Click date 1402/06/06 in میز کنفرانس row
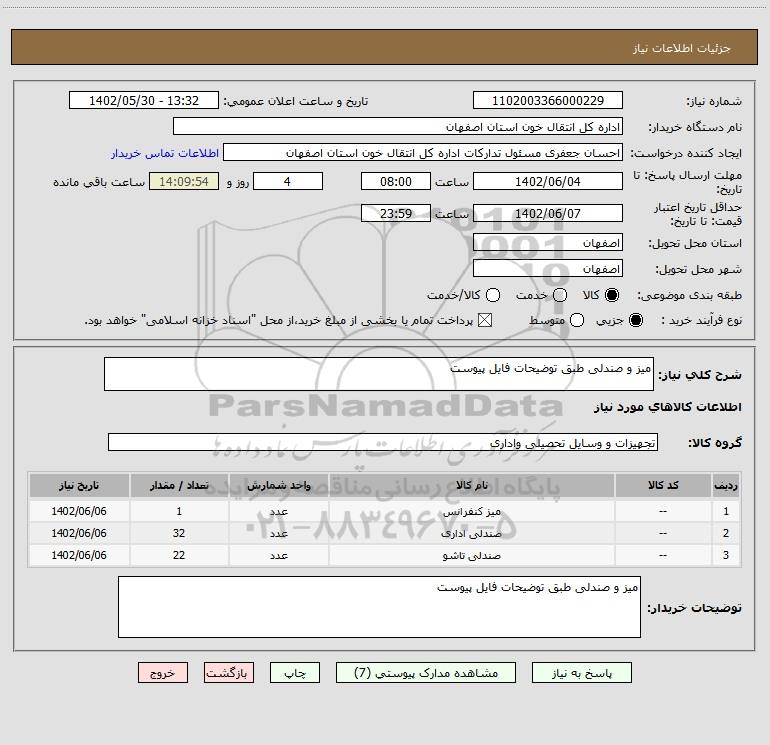The height and width of the screenshot is (745, 770). click(79, 511)
